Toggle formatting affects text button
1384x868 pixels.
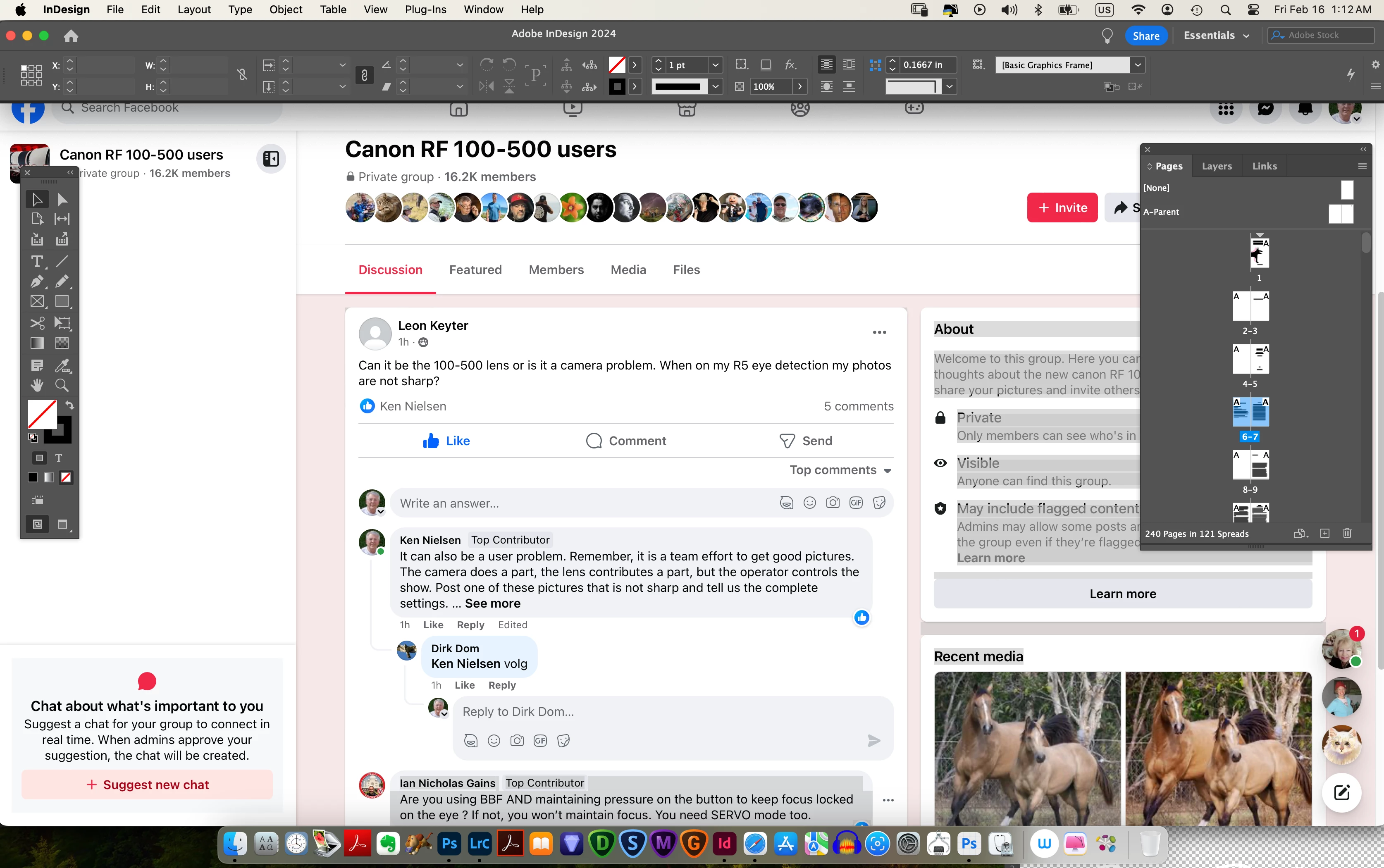[x=59, y=458]
